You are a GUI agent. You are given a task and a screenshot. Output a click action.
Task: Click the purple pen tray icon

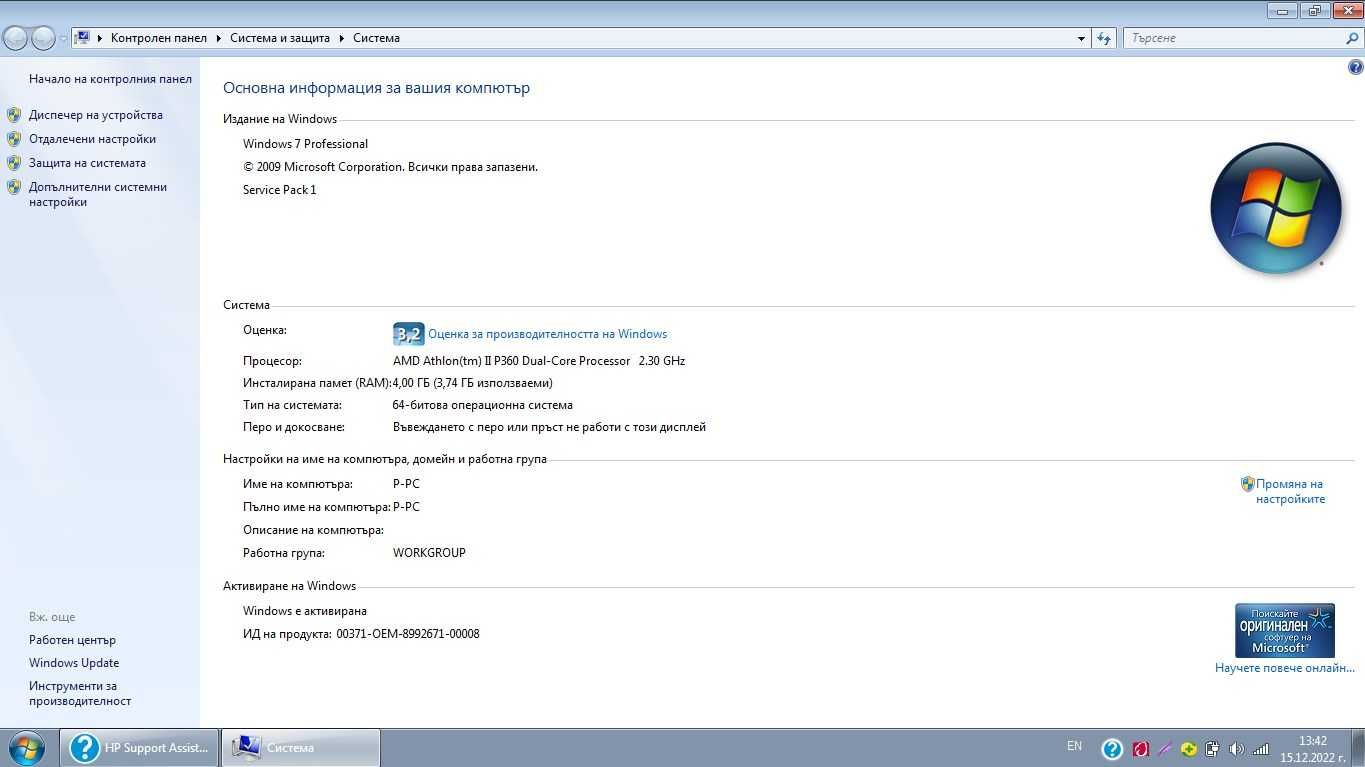(x=1165, y=748)
